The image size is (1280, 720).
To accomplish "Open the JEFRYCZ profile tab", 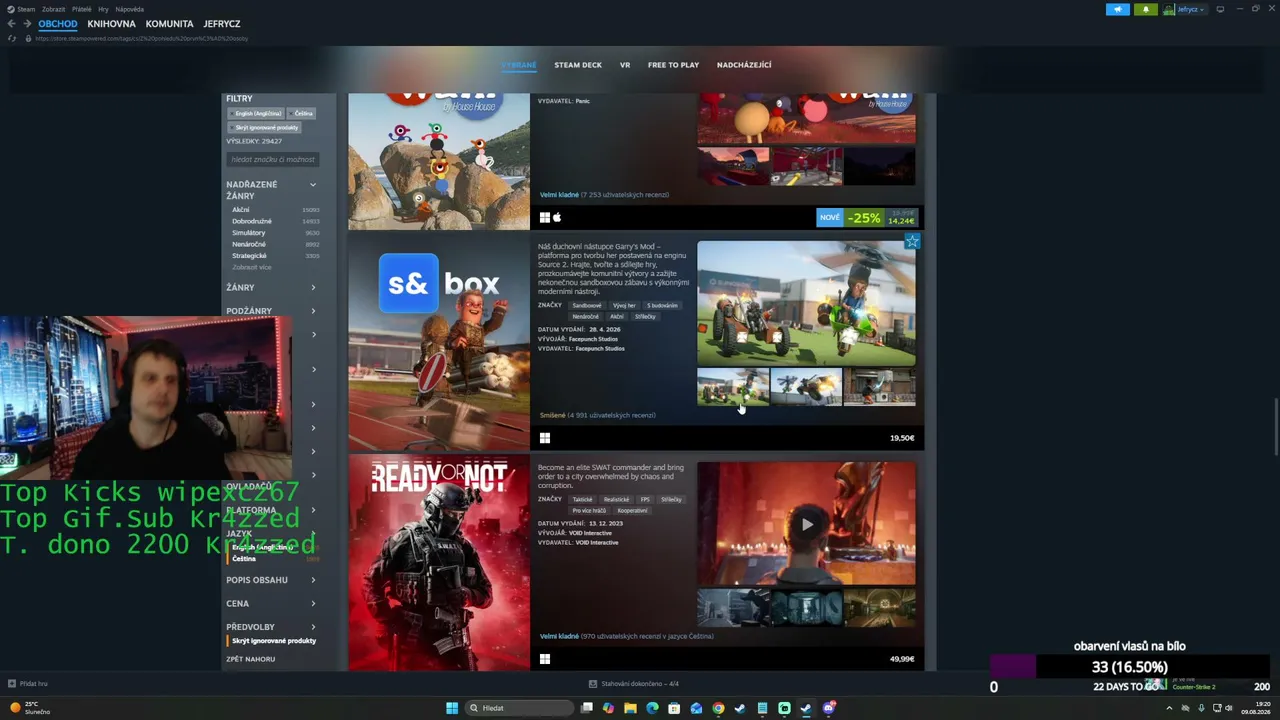I will [221, 24].
